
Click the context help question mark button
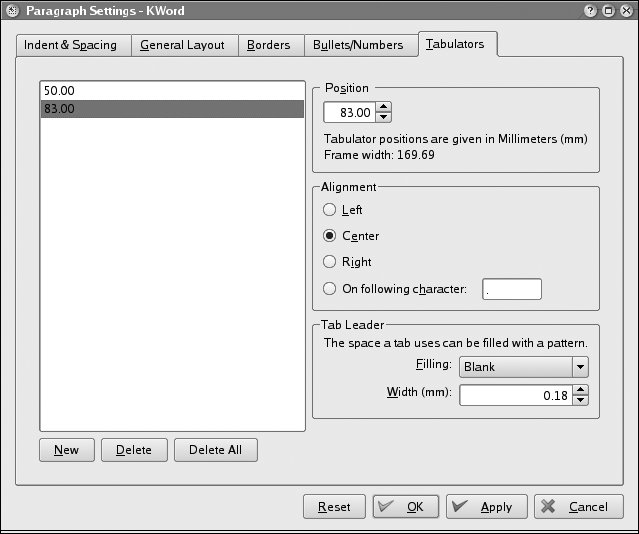tap(590, 11)
